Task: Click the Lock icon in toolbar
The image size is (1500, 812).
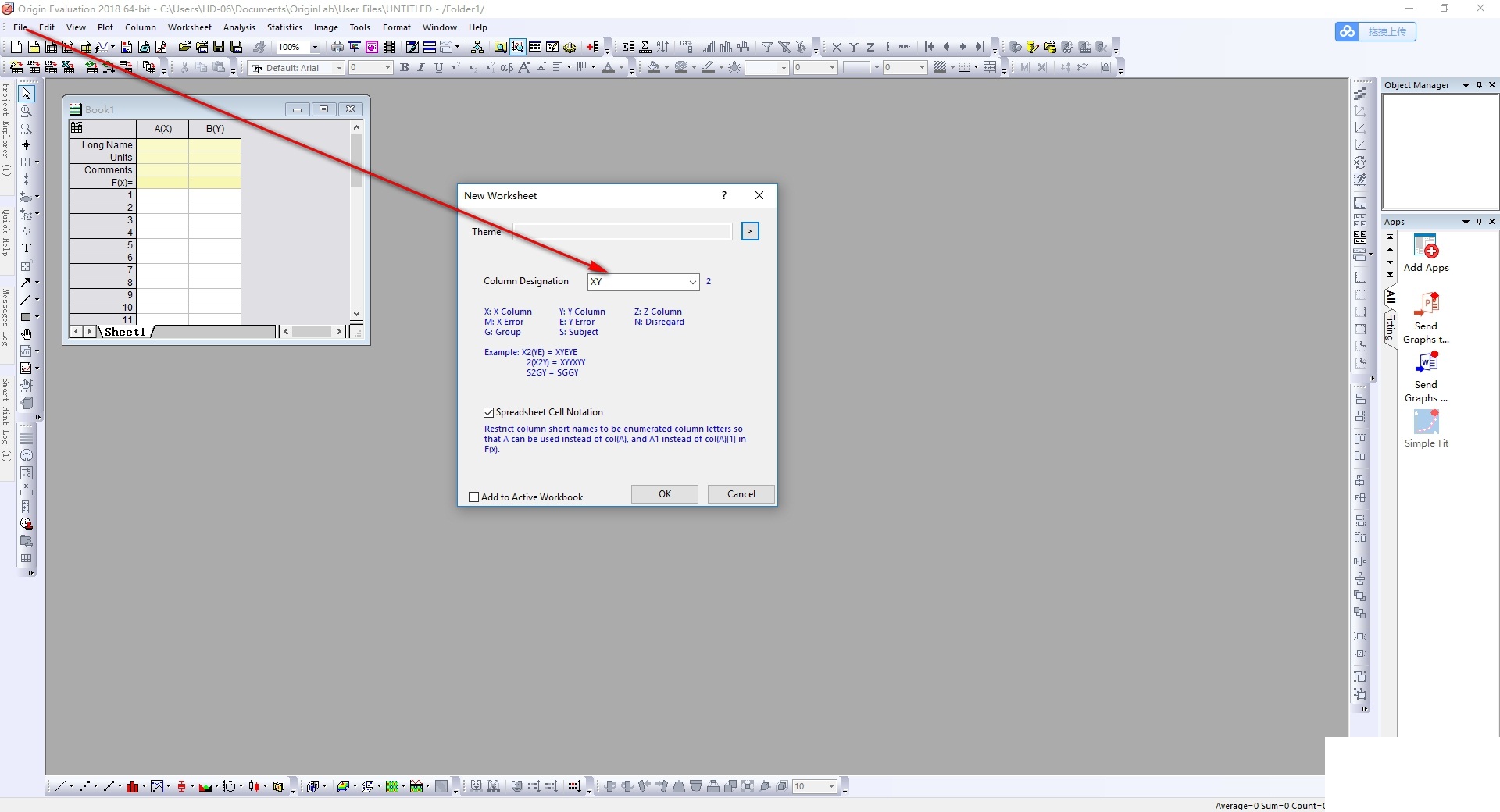Action: click(1105, 68)
